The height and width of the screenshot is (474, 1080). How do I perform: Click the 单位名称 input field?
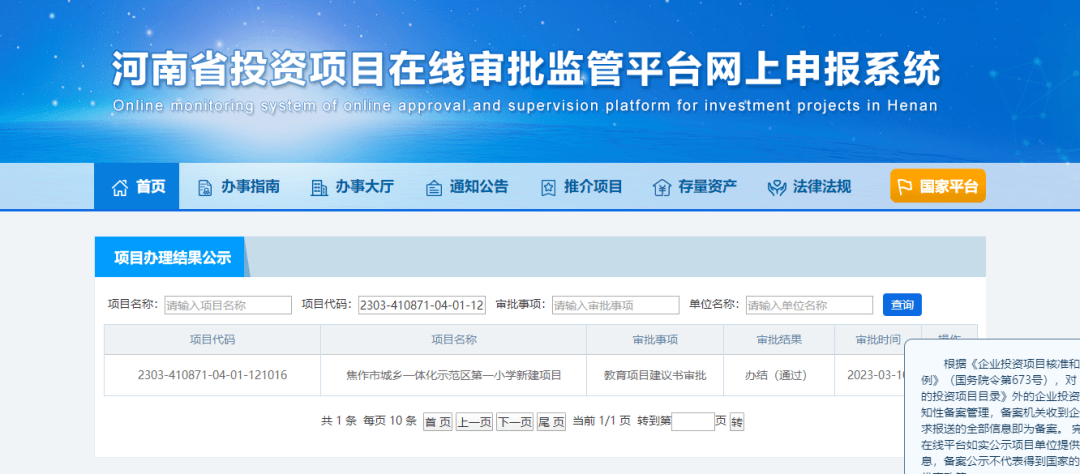click(809, 305)
